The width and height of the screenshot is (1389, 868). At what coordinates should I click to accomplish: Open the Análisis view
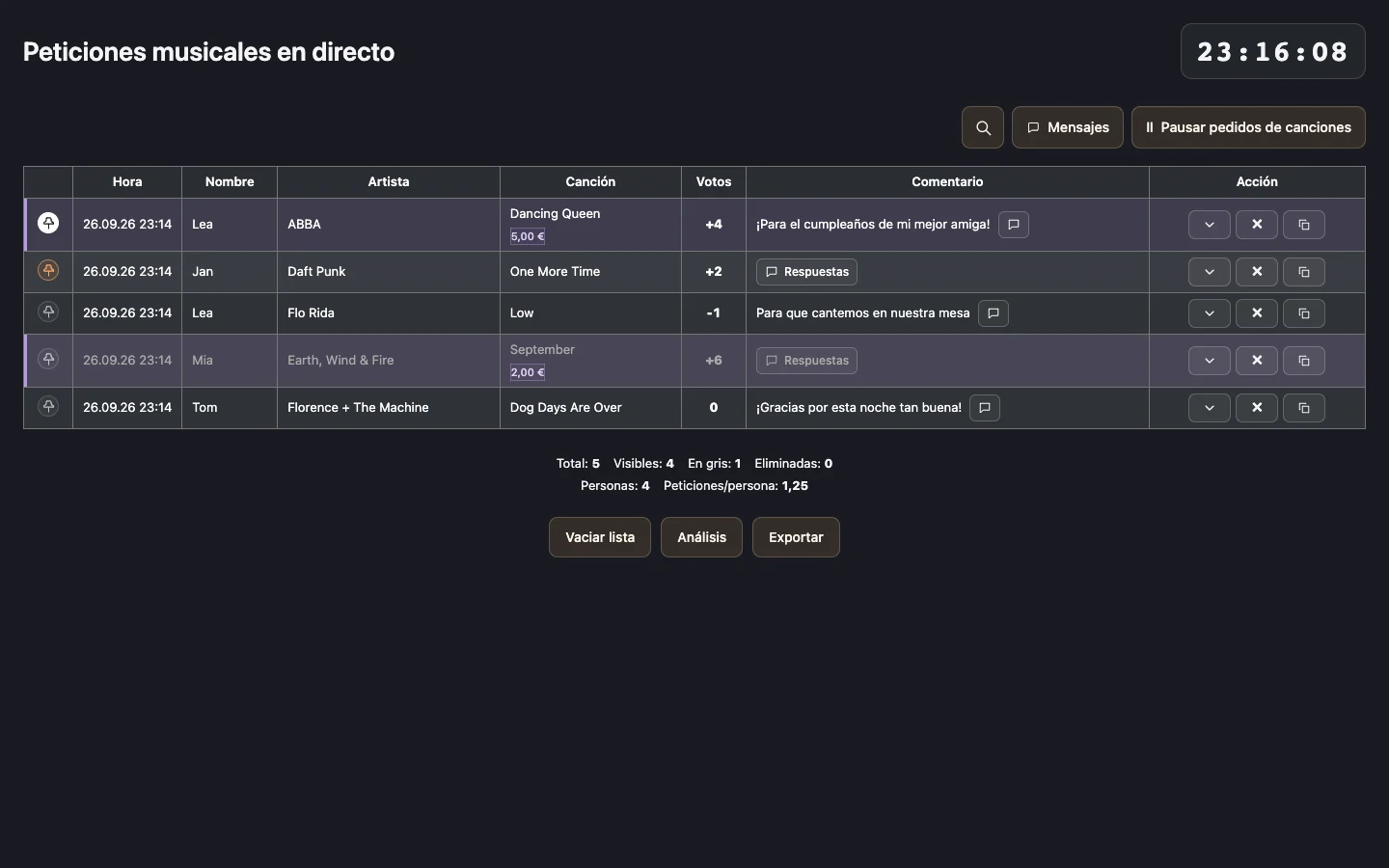coord(701,537)
